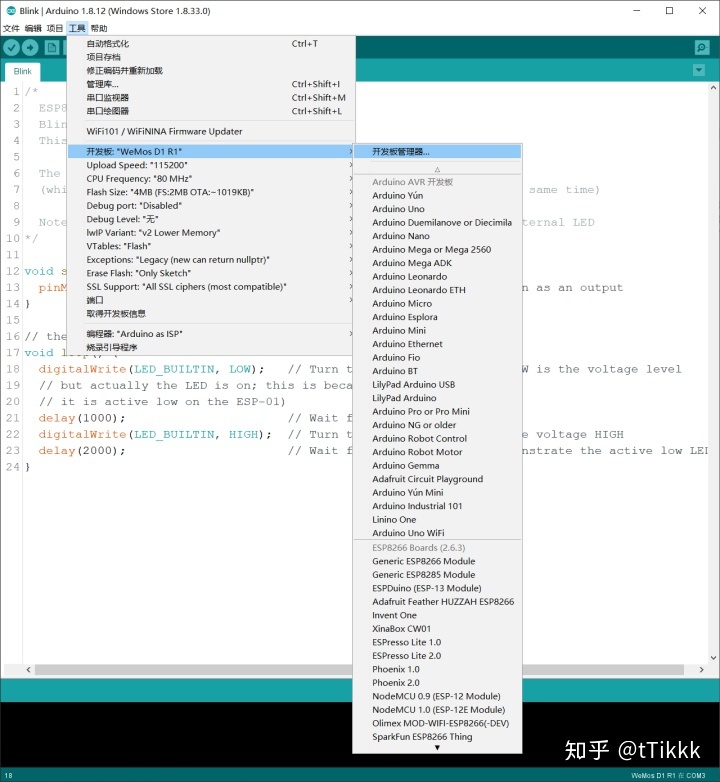Select SparkFun ESP8266 Thing board
Viewport: 720px width, 782px height.
(437, 737)
